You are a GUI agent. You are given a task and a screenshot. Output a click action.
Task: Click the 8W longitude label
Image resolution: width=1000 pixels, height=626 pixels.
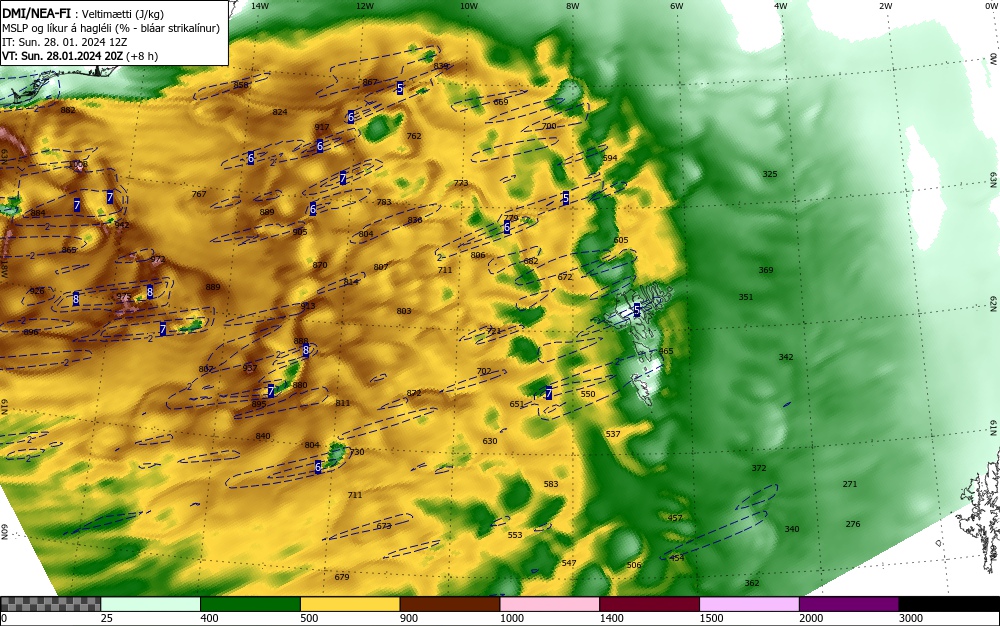tap(573, 6)
